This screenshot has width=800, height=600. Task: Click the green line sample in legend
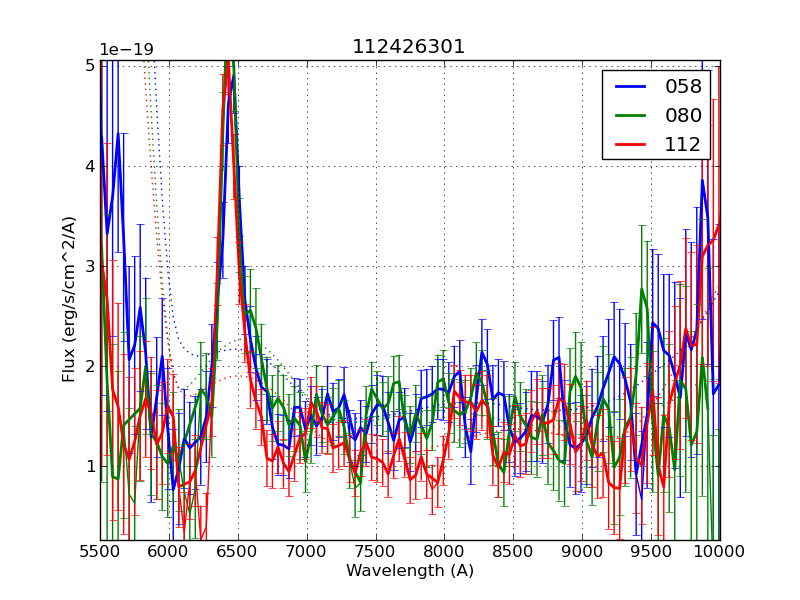[x=630, y=115]
